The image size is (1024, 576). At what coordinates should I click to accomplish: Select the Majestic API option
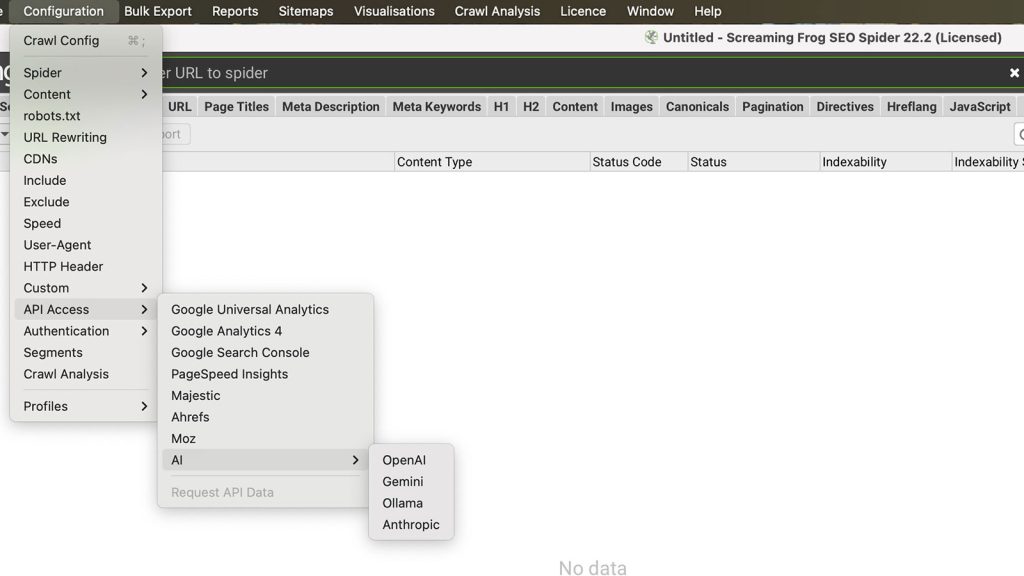(265, 396)
